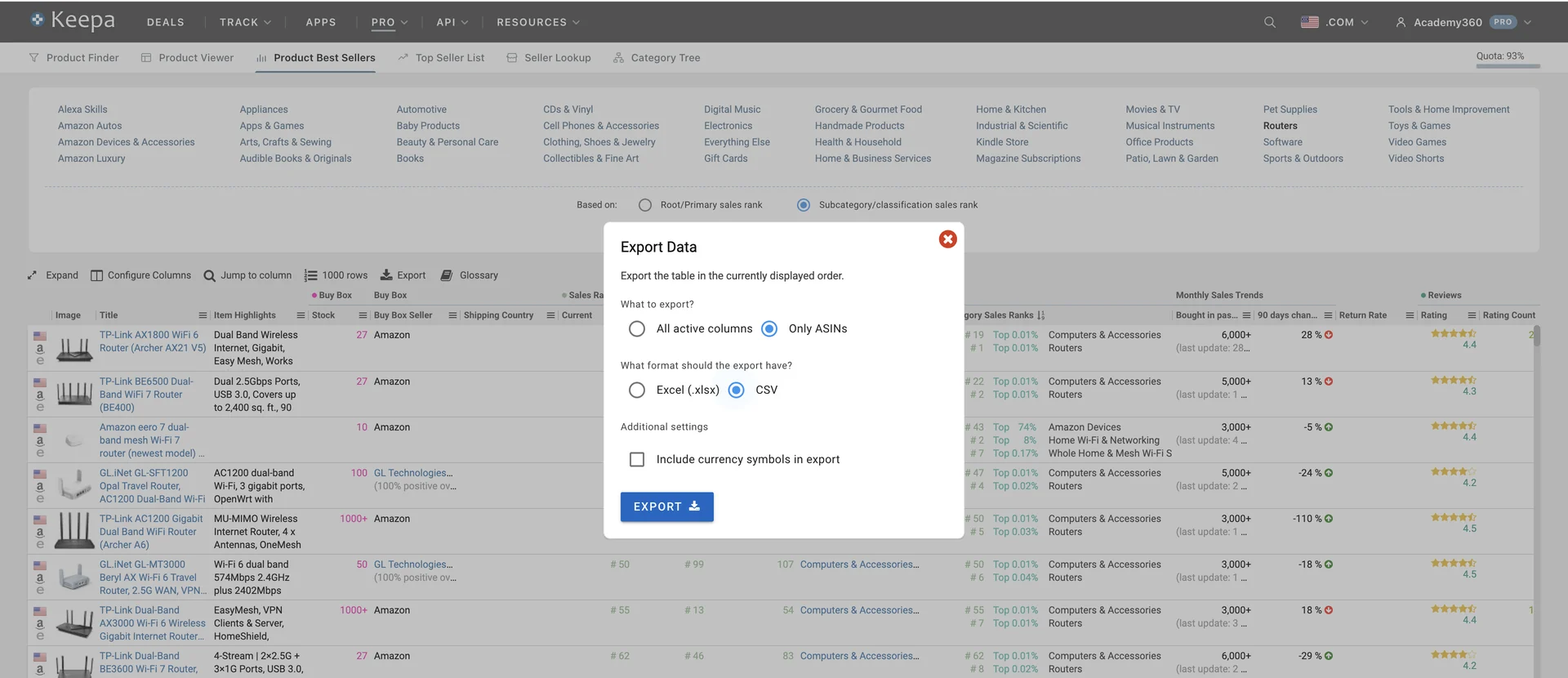This screenshot has height=678, width=1568.
Task: Open the Shipping Country column menu icon
Action: (x=550, y=315)
